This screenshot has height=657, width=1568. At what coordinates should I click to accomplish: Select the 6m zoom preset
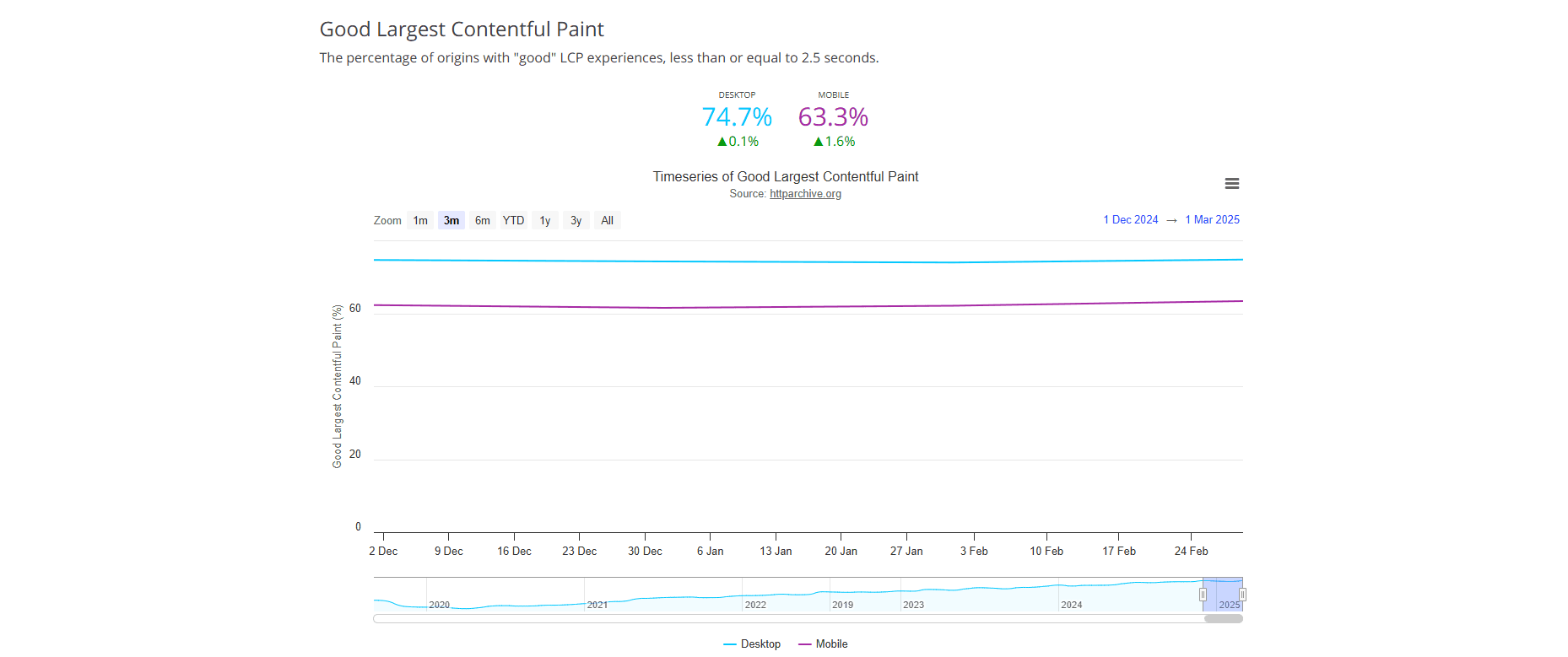point(482,220)
